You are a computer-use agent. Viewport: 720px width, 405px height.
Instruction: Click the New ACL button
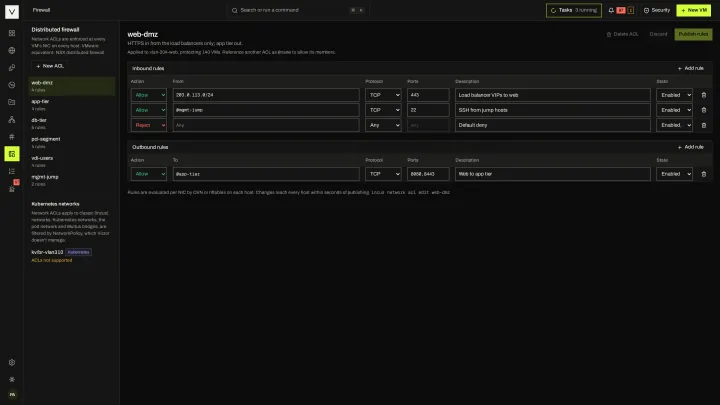coord(50,66)
